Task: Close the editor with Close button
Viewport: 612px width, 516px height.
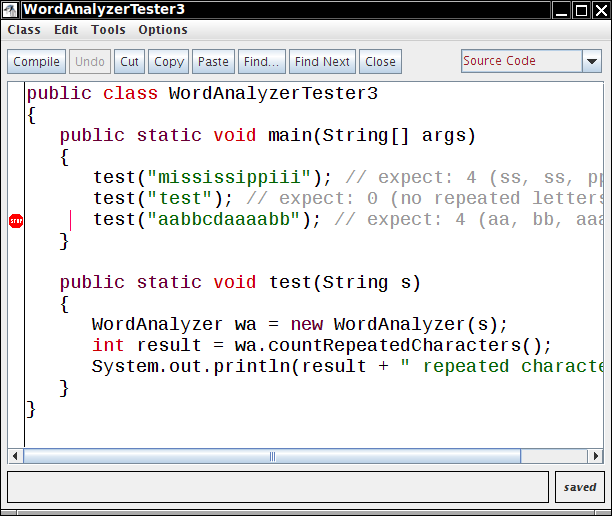Action: (x=380, y=62)
